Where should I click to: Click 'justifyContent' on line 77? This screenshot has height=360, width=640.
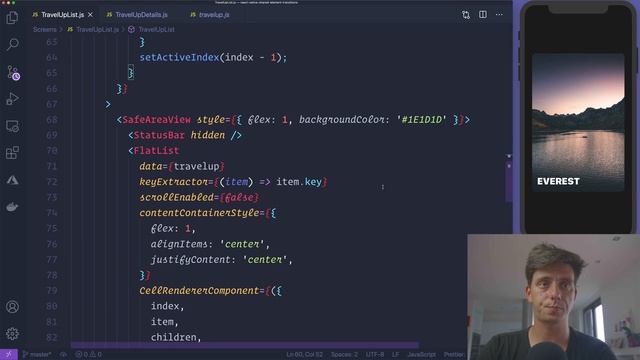pos(191,260)
